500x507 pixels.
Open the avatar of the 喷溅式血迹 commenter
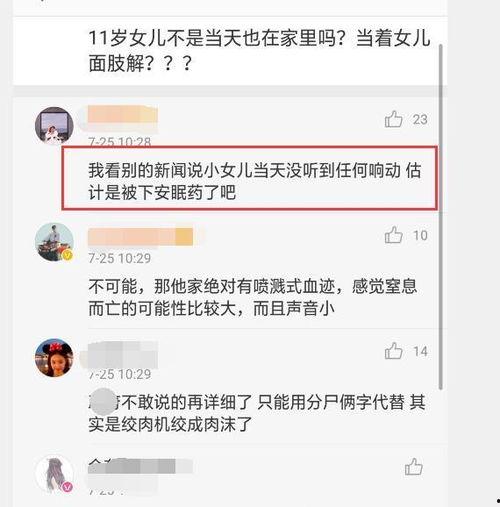coord(54,242)
